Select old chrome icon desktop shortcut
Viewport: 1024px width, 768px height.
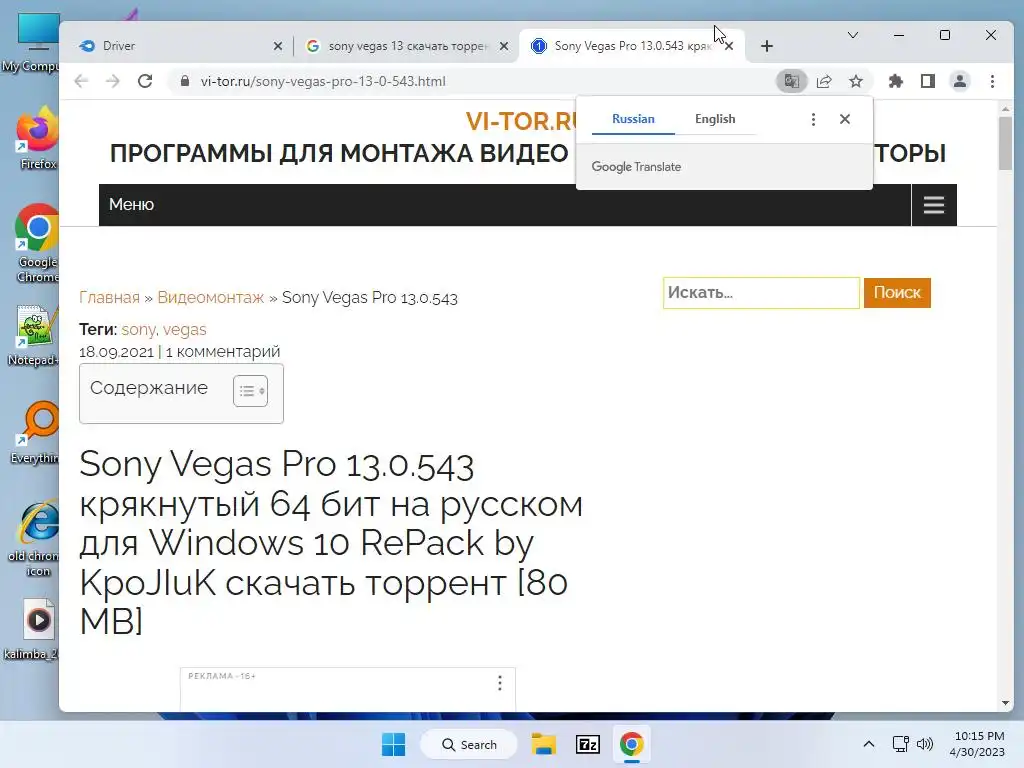[x=34, y=539]
